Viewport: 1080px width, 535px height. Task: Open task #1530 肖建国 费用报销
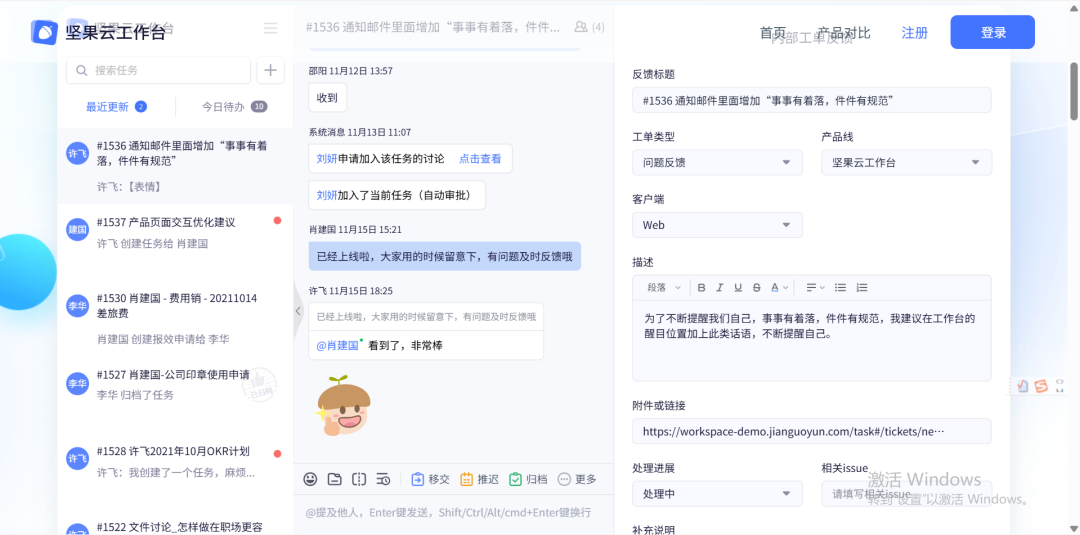click(x=175, y=318)
